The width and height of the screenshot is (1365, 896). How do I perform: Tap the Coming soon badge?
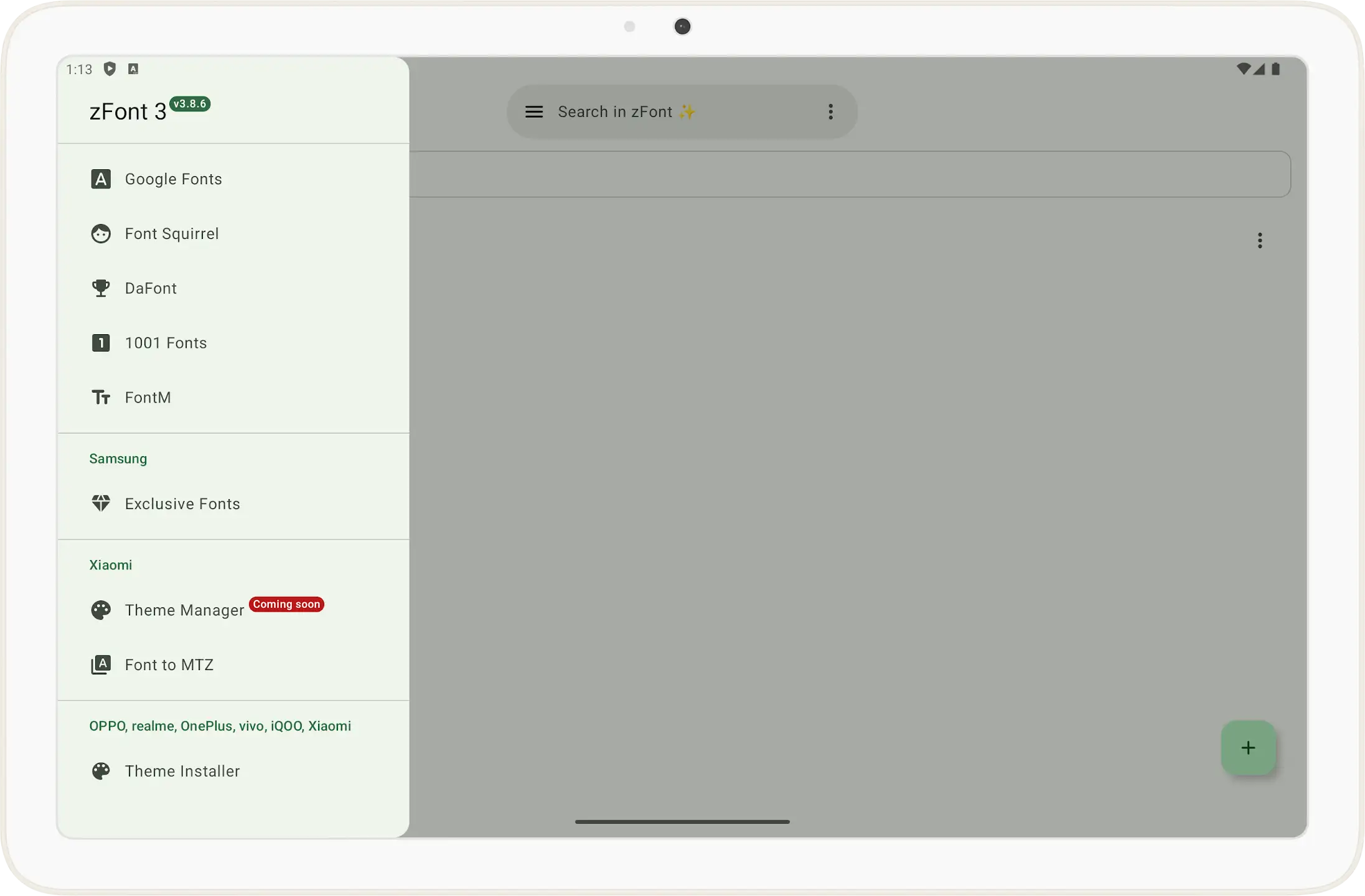click(x=286, y=604)
